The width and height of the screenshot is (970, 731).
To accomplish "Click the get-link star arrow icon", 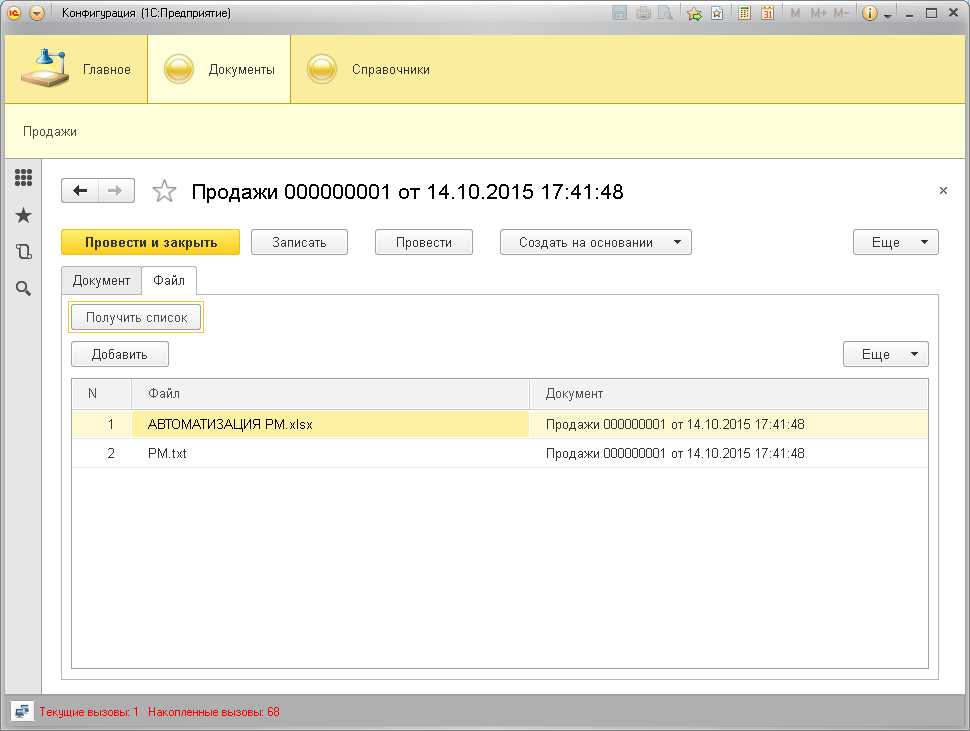I will coord(694,13).
